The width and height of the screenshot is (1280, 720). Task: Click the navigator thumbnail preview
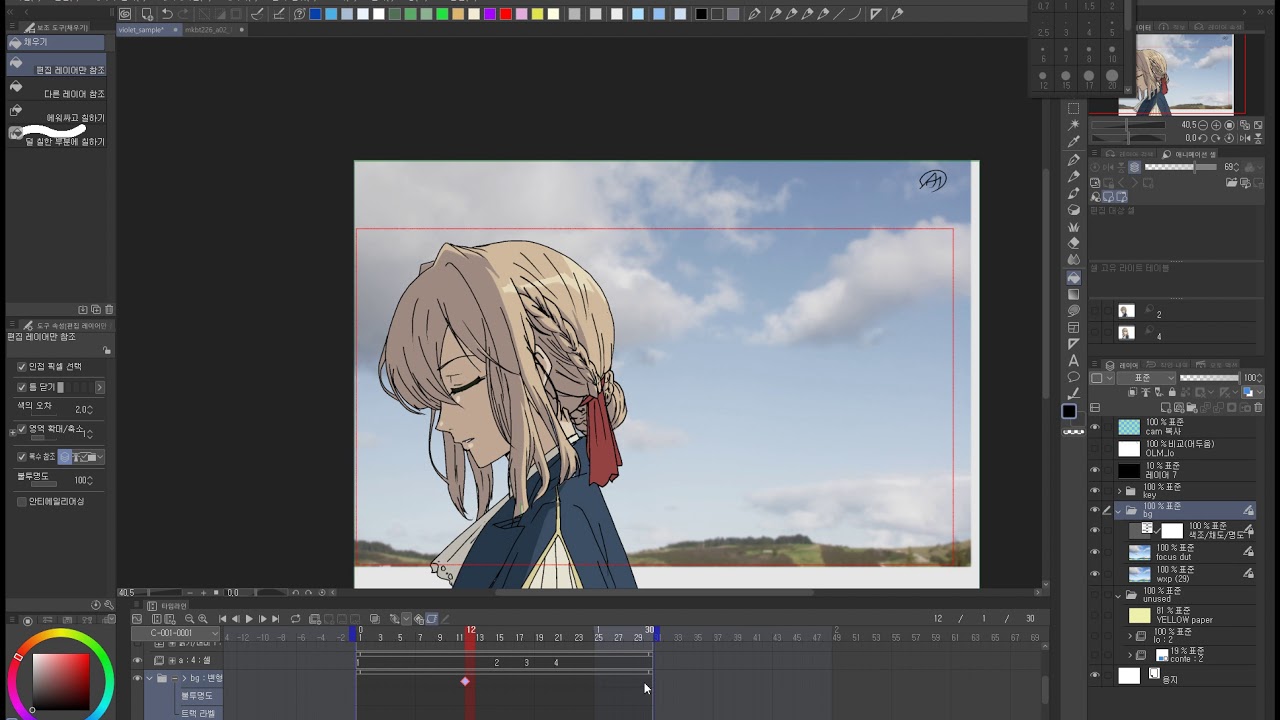tap(1176, 73)
